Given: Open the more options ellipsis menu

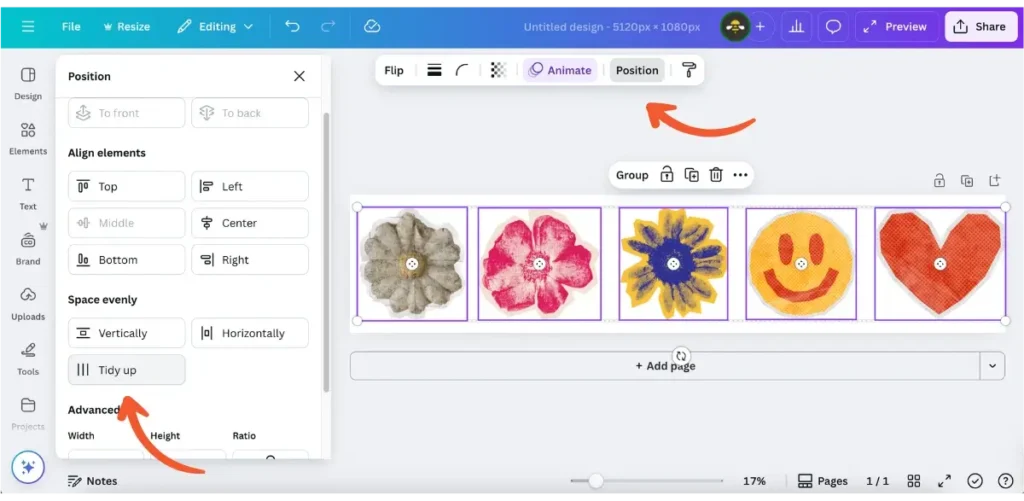Looking at the screenshot, I should pyautogui.click(x=740, y=175).
